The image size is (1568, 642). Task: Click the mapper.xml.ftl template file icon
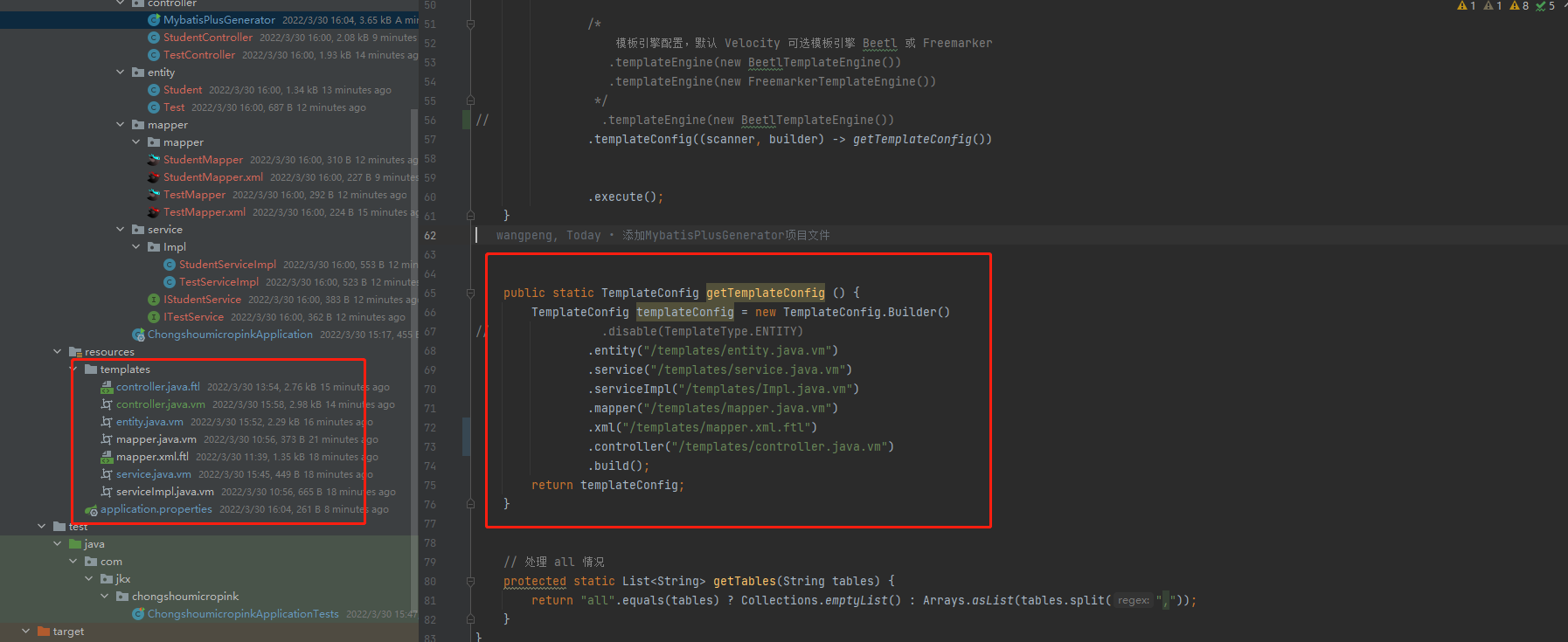click(x=107, y=456)
